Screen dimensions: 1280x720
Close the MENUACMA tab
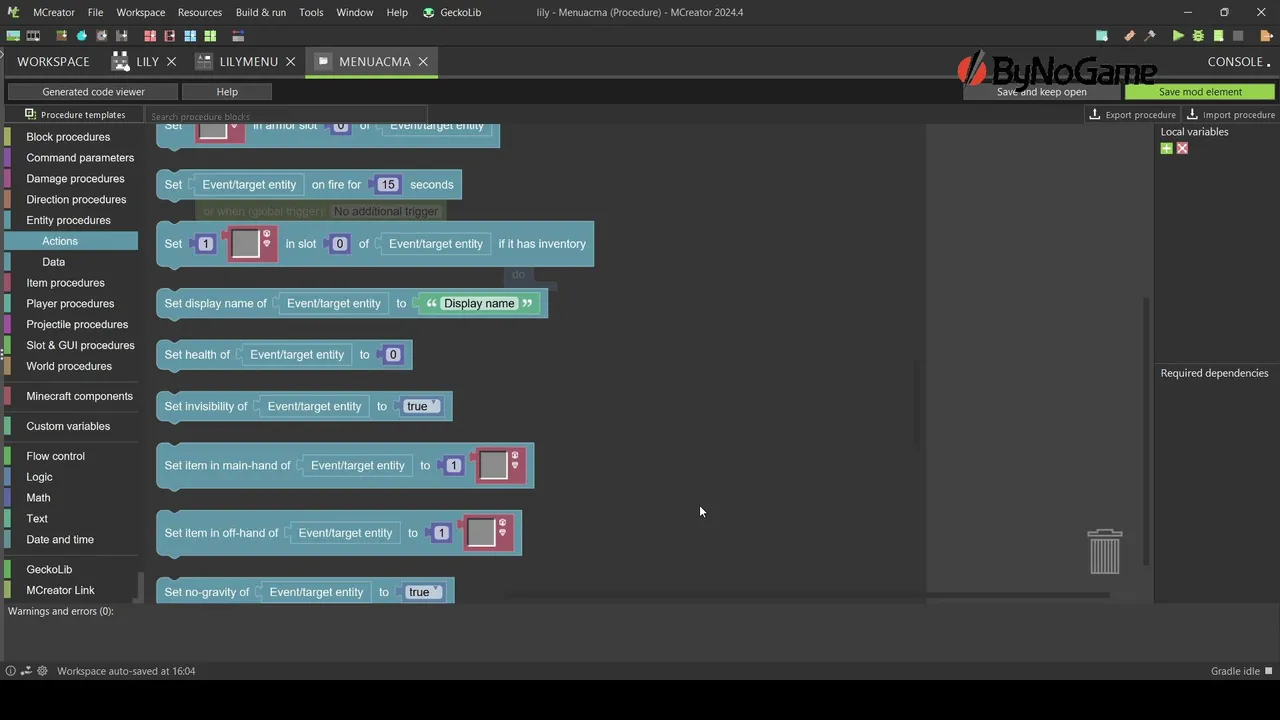(x=423, y=61)
